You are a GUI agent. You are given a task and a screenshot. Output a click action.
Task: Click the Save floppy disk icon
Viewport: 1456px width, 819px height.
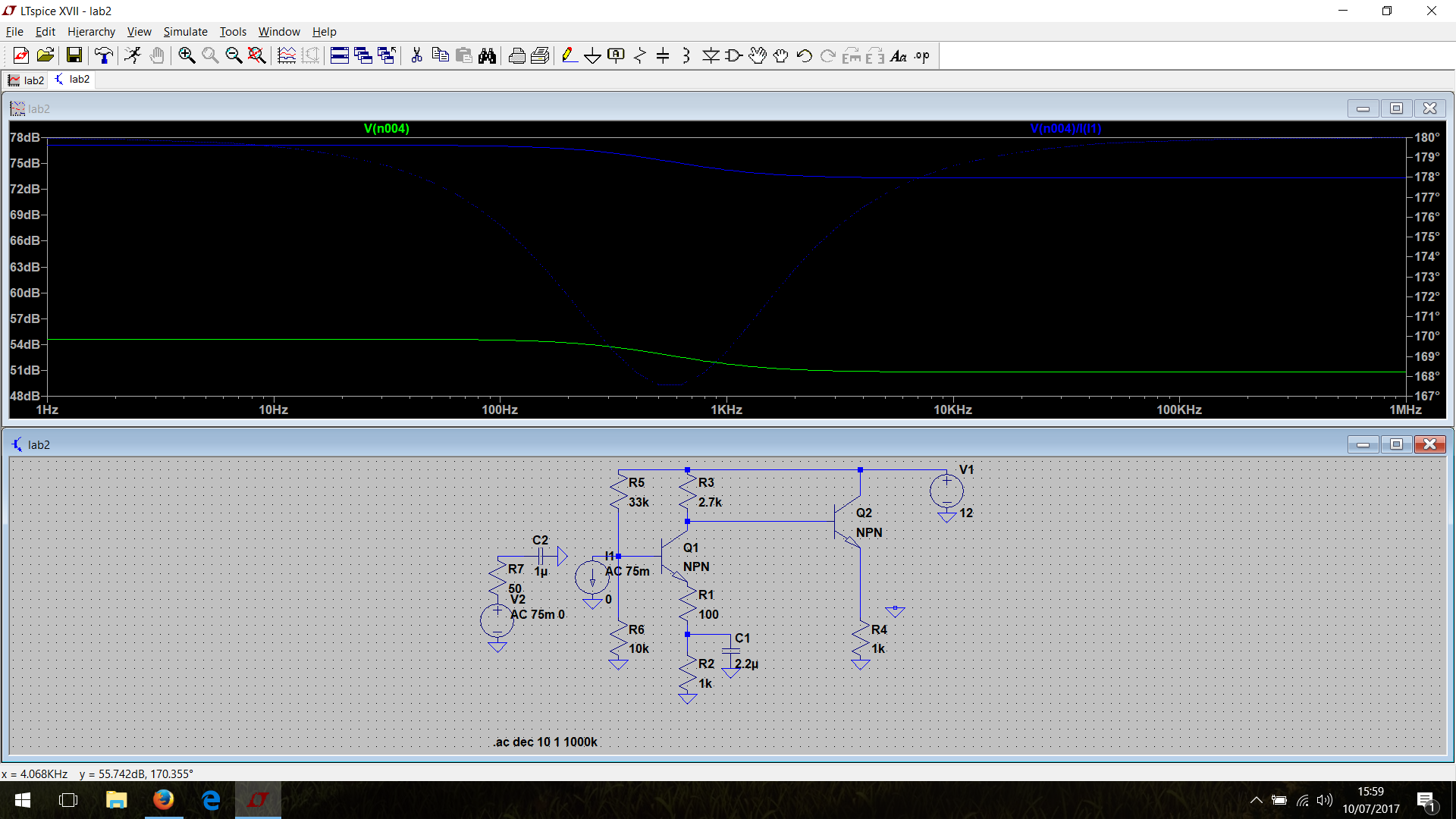click(x=74, y=55)
